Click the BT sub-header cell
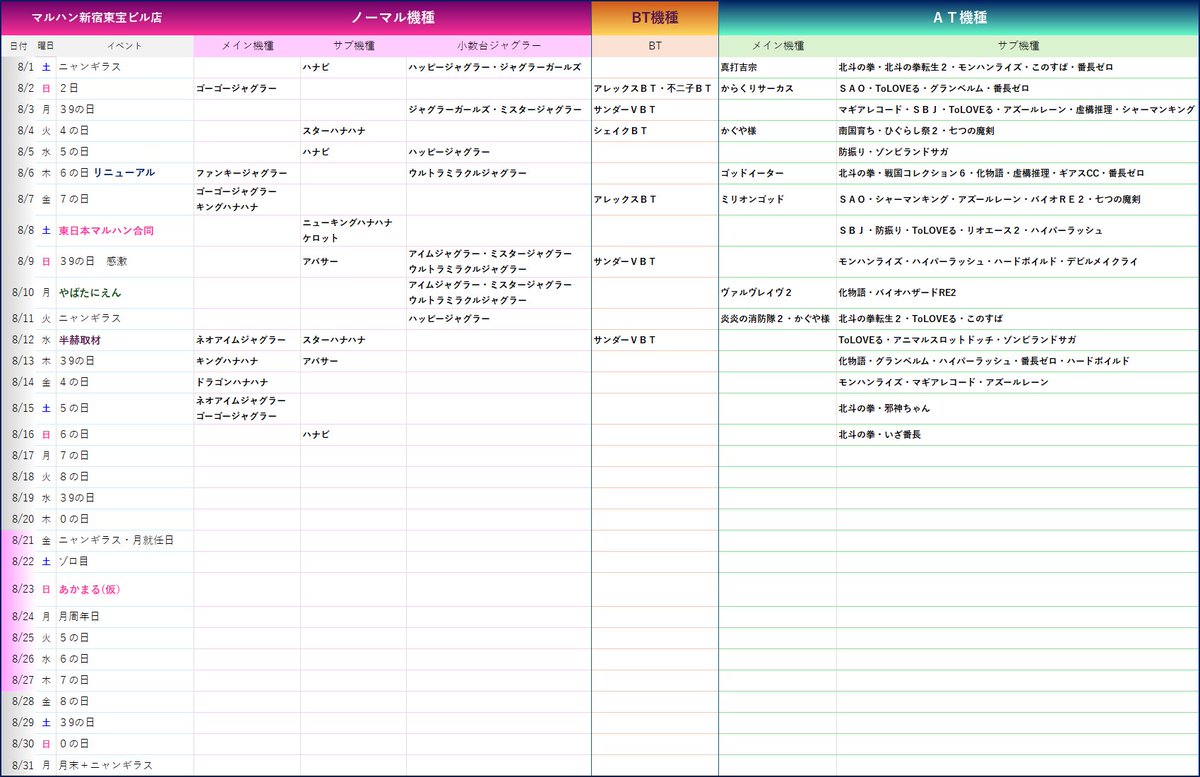The height and width of the screenshot is (777, 1200). pos(655,46)
